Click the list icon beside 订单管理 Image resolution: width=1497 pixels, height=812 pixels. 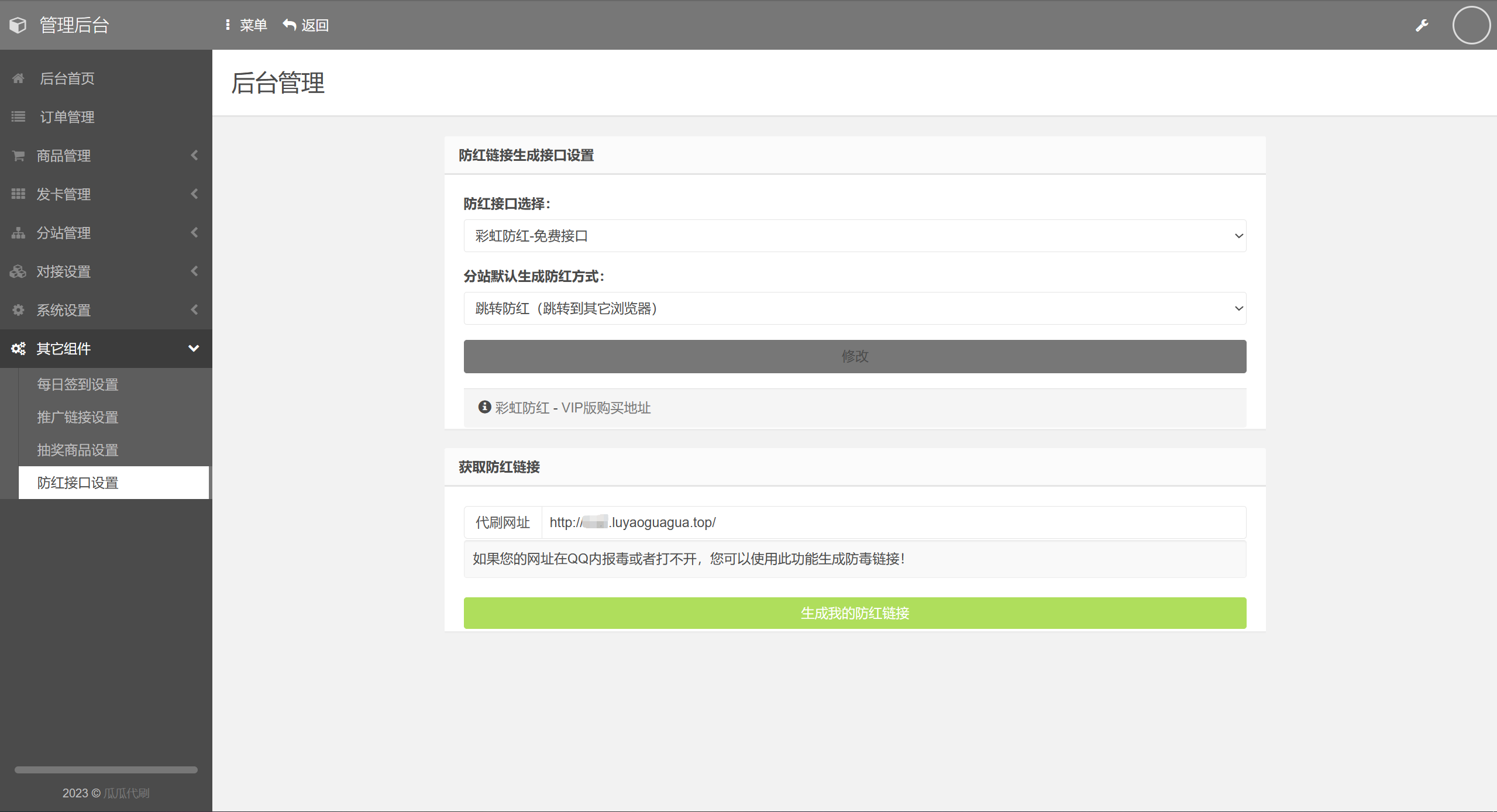tap(18, 117)
